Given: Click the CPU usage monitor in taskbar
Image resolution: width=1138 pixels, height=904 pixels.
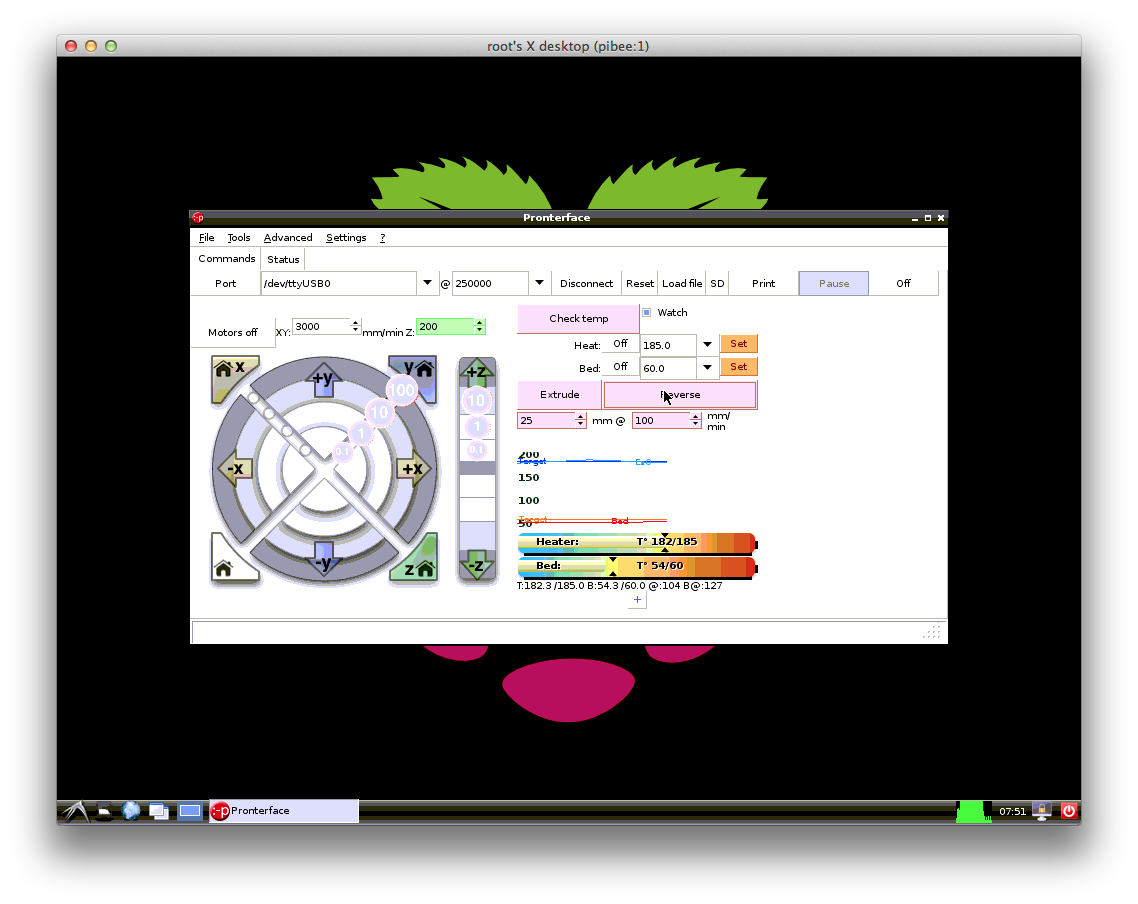Looking at the screenshot, I should [x=974, y=811].
